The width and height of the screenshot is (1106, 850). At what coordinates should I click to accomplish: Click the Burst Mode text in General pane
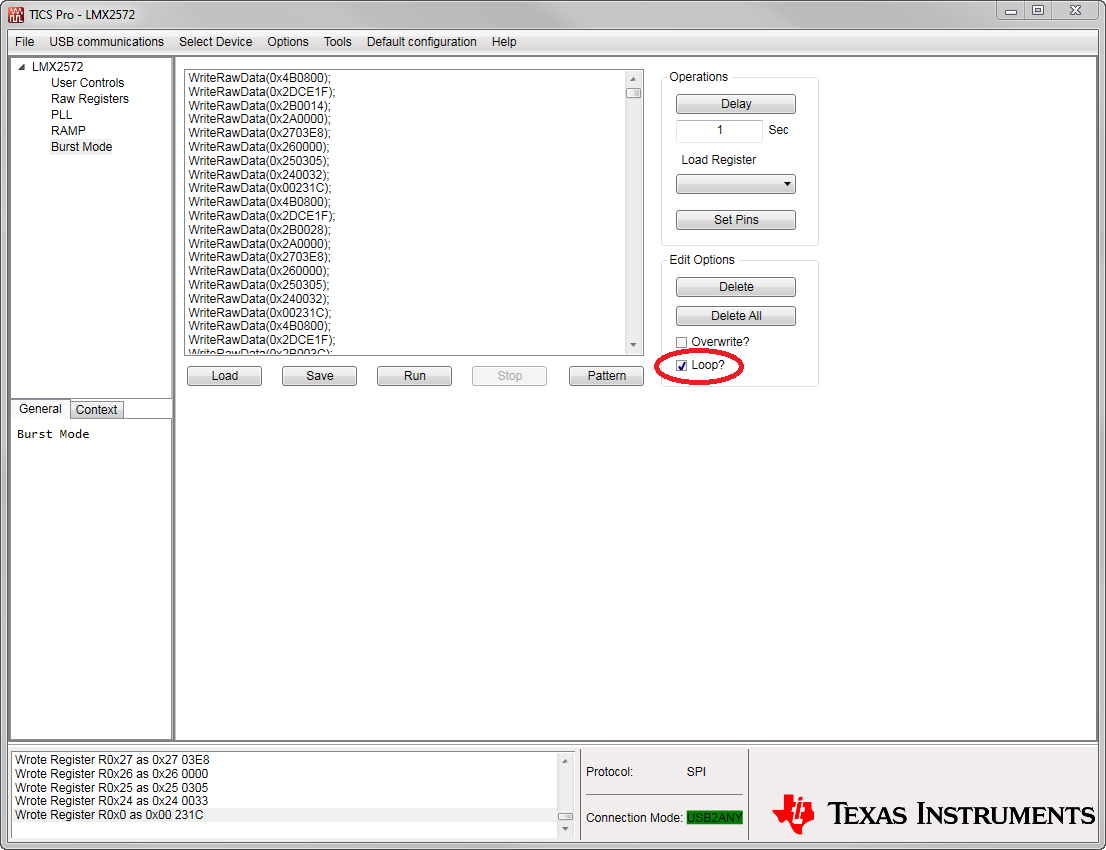point(53,434)
